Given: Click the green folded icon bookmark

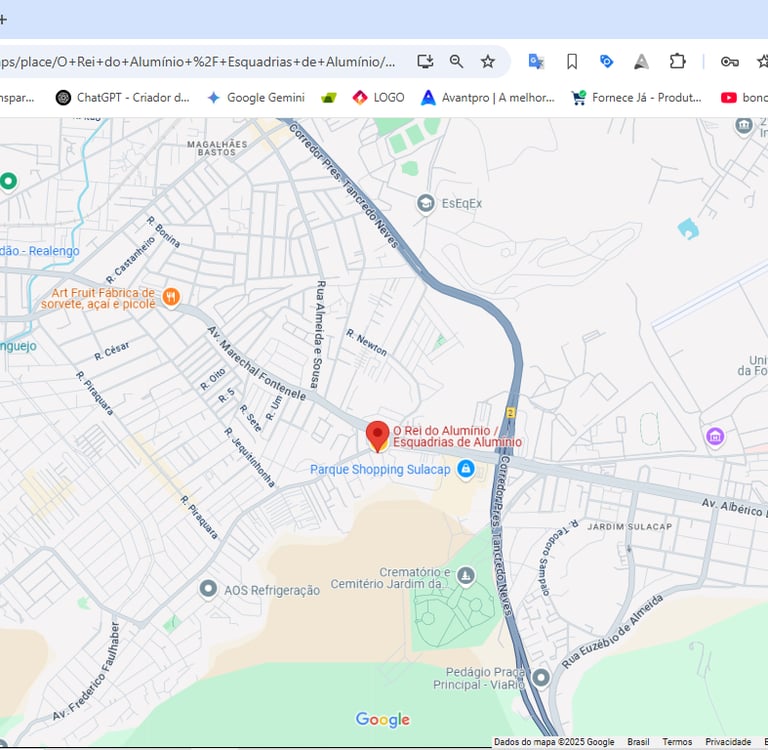Looking at the screenshot, I should click(x=329, y=98).
